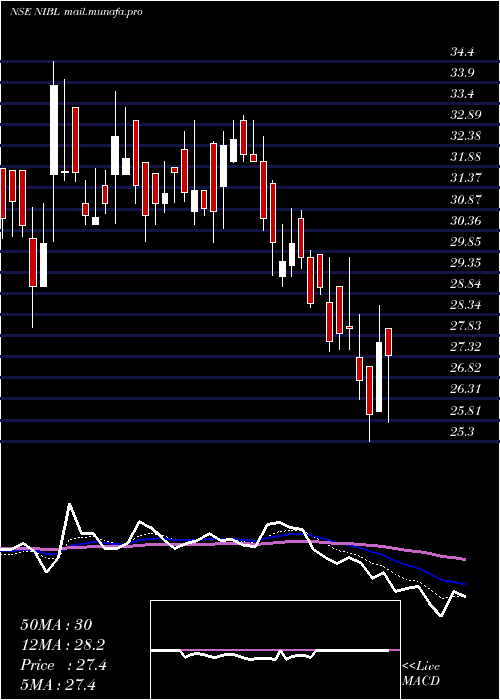Click the 31.88 price axis label
Image resolution: width=500 pixels, height=700 pixels.
pyautogui.click(x=466, y=158)
